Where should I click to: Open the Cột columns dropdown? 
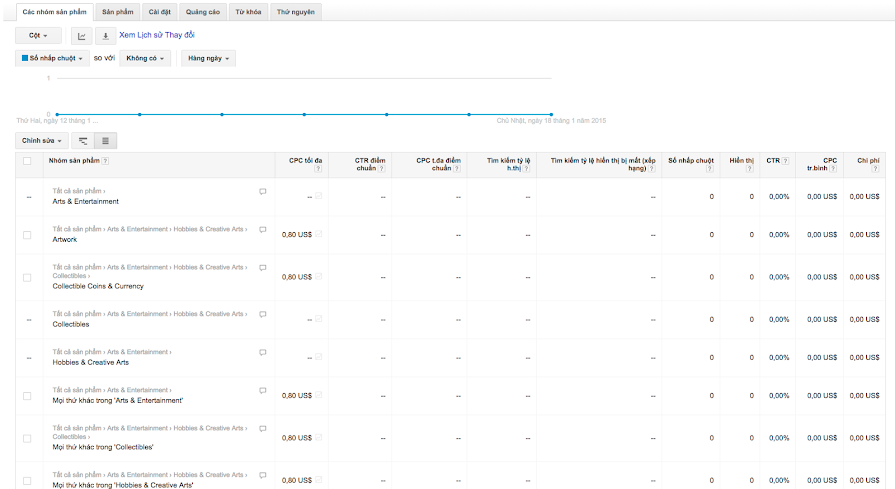click(x=39, y=36)
